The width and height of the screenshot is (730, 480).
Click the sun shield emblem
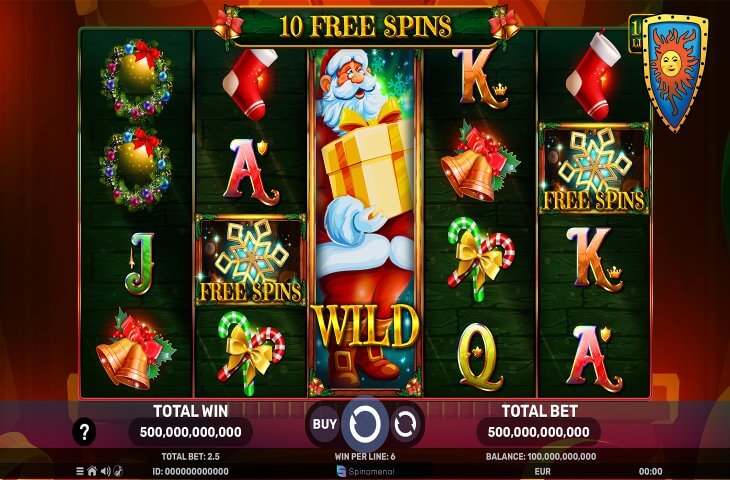[x=673, y=72]
